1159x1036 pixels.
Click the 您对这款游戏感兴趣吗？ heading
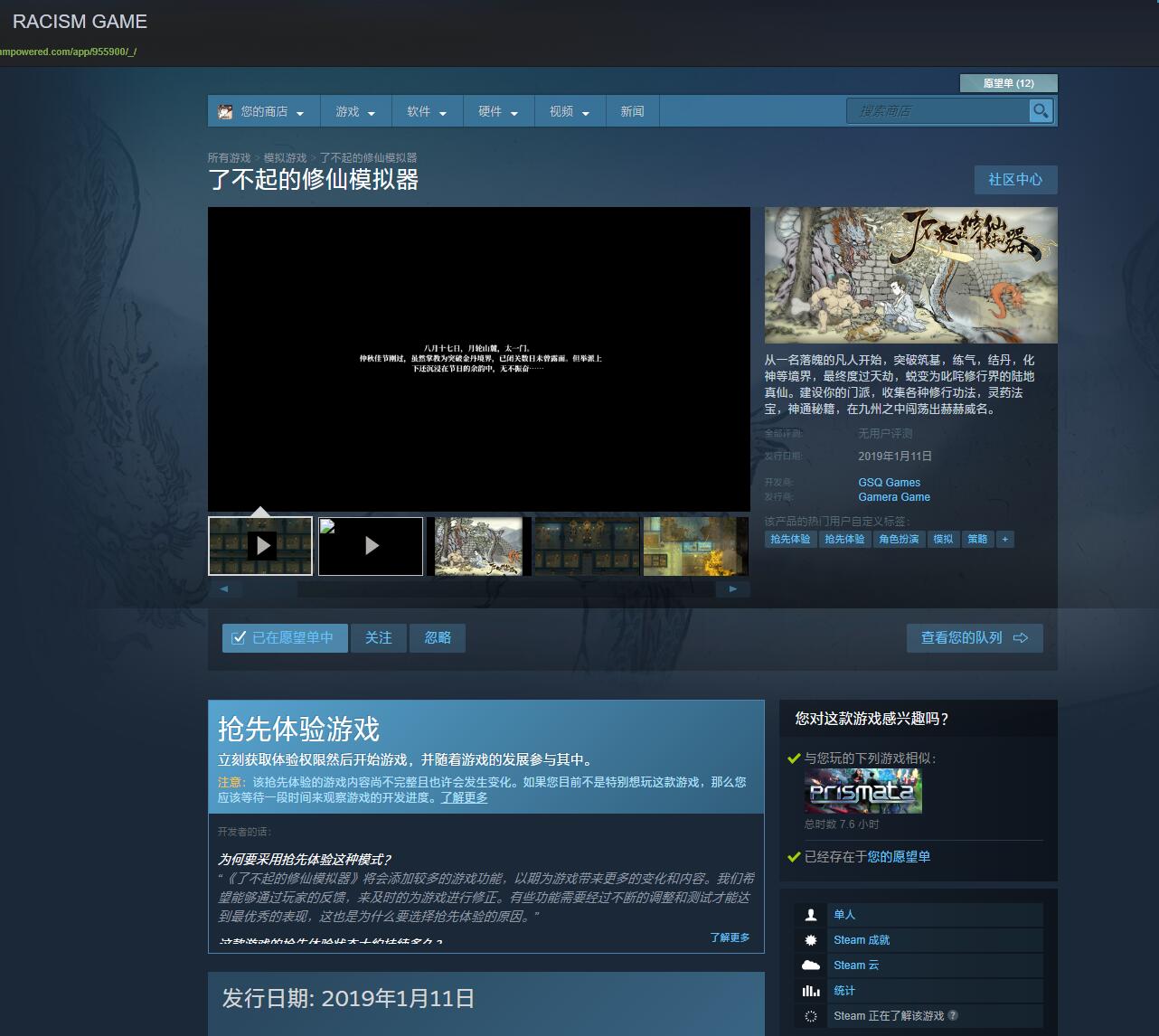tap(872, 719)
